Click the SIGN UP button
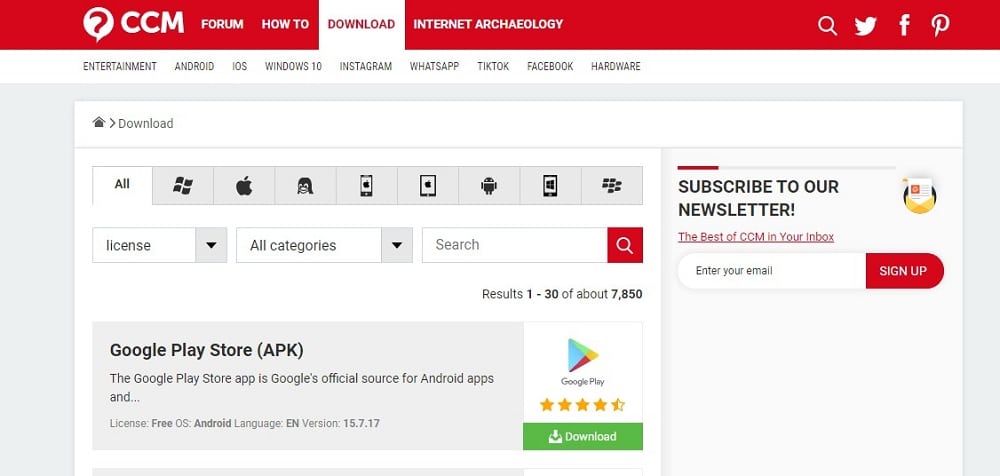This screenshot has width=1000, height=476. 904,271
